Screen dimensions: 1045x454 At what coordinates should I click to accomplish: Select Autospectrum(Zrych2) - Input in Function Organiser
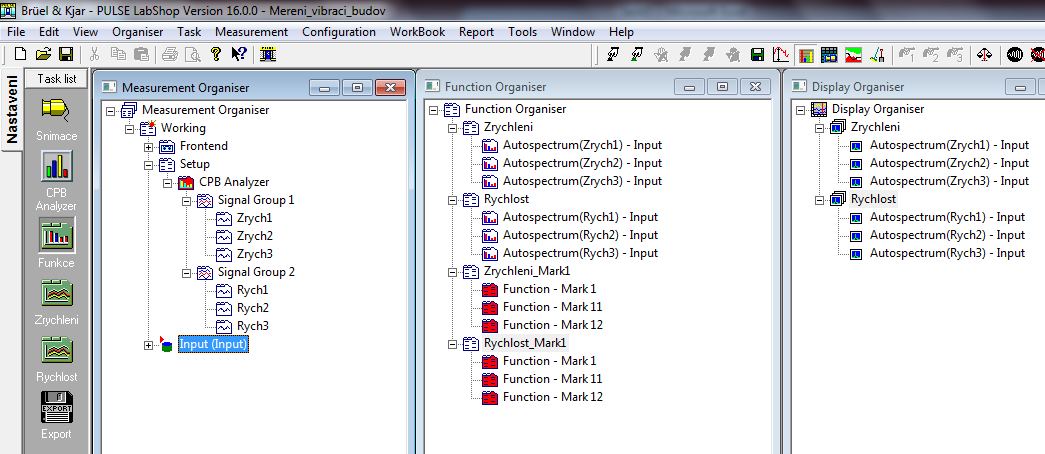tap(582, 163)
